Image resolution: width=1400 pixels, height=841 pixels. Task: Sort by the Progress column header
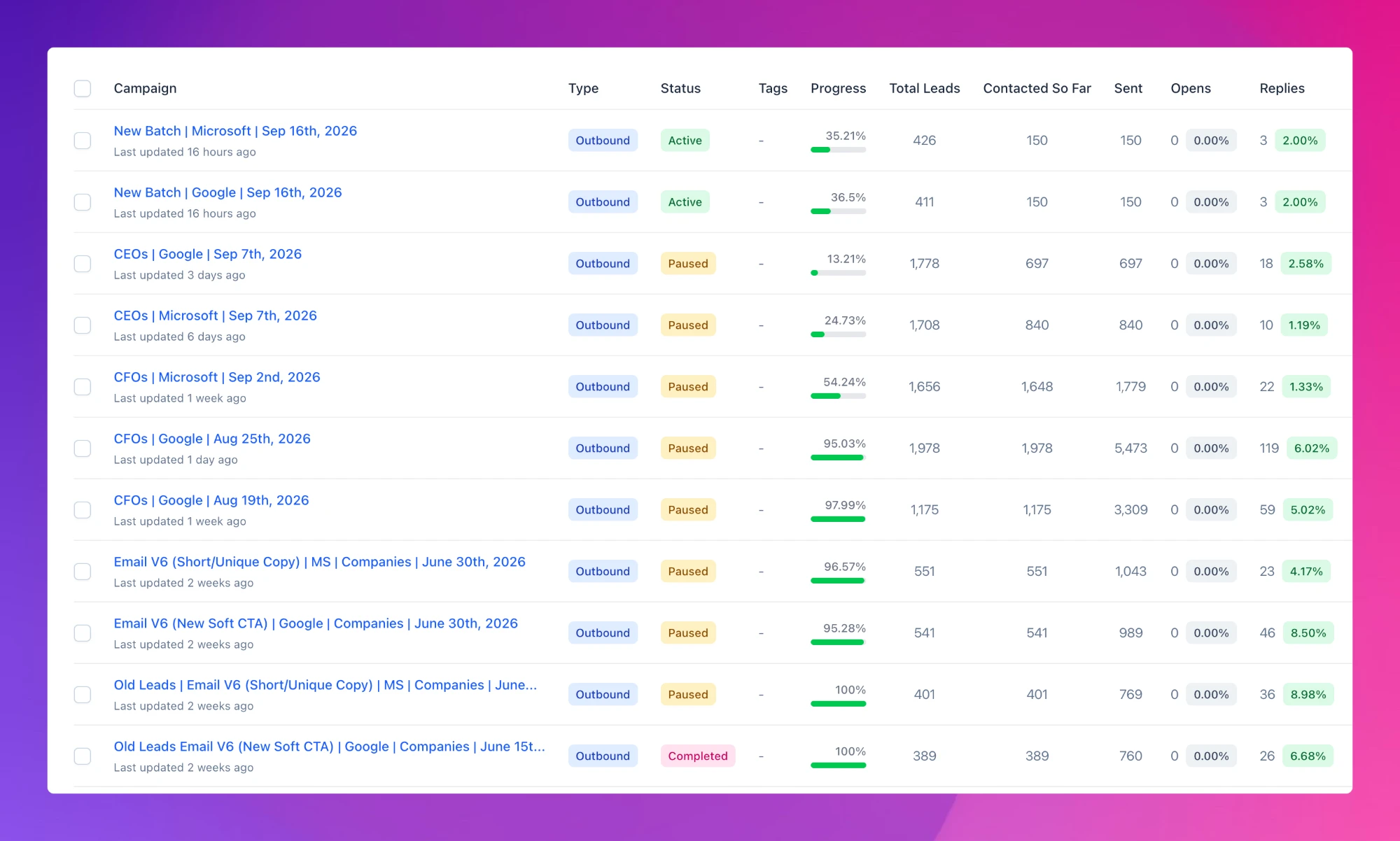[x=838, y=88]
